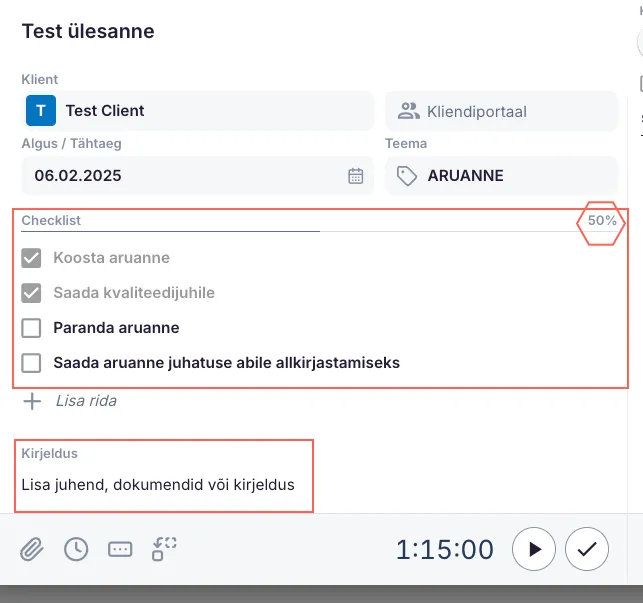Open the clock time log icon
The image size is (643, 603).
(x=75, y=549)
